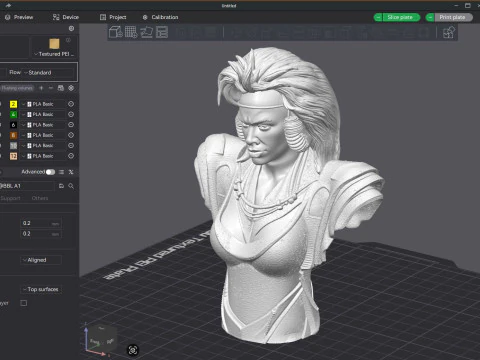This screenshot has width=480, height=360.
Task: Edit filament 12 preset icon
Action: tap(71, 156)
